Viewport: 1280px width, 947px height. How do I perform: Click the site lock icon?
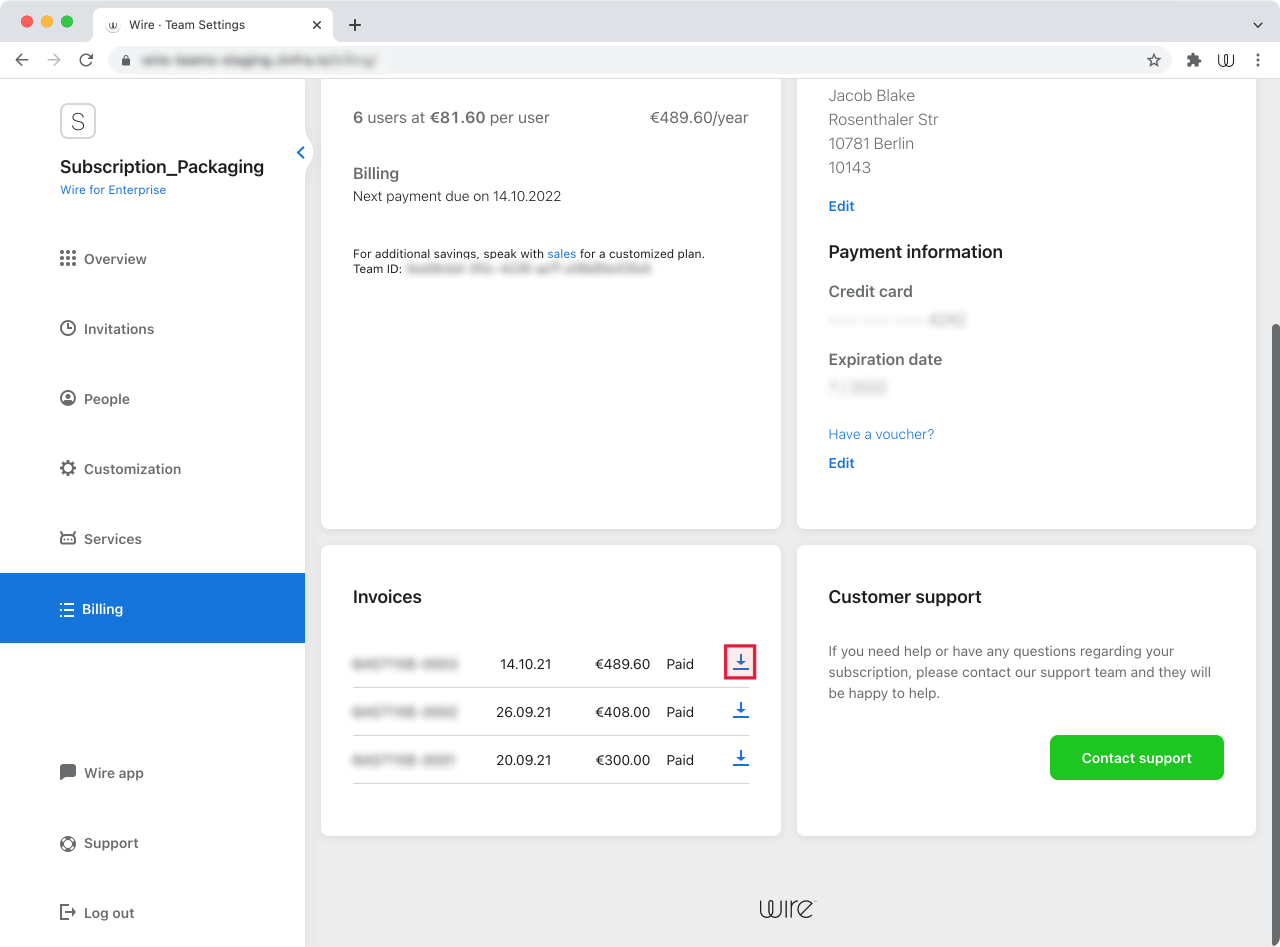tap(125, 60)
